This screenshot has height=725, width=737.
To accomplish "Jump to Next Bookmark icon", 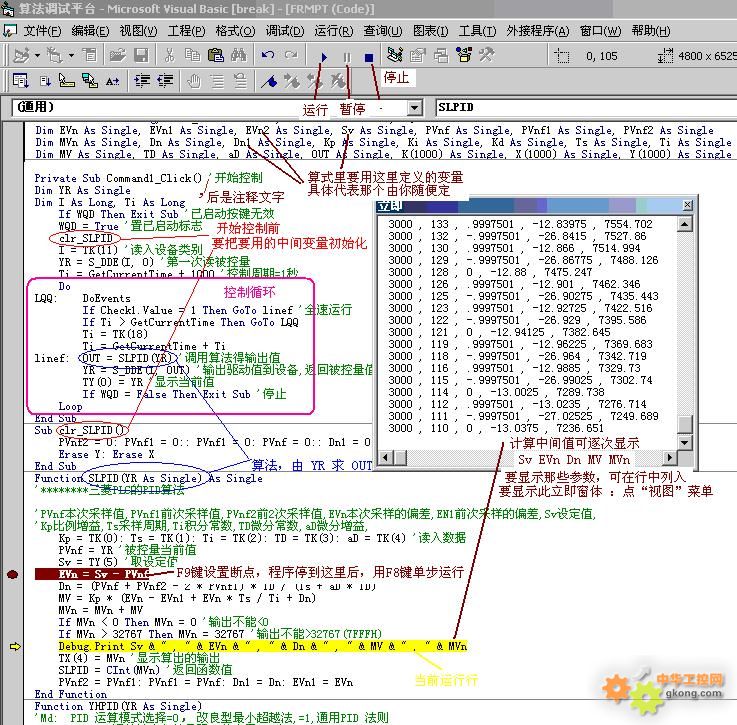I will point(291,81).
